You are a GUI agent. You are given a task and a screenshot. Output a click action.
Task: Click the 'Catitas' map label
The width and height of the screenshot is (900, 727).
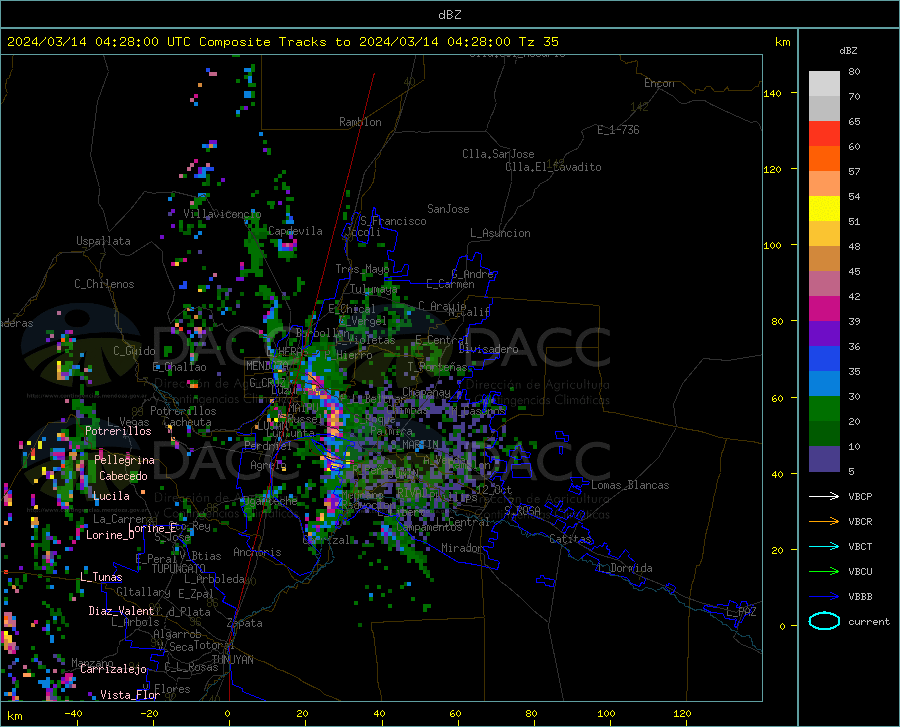(570, 539)
